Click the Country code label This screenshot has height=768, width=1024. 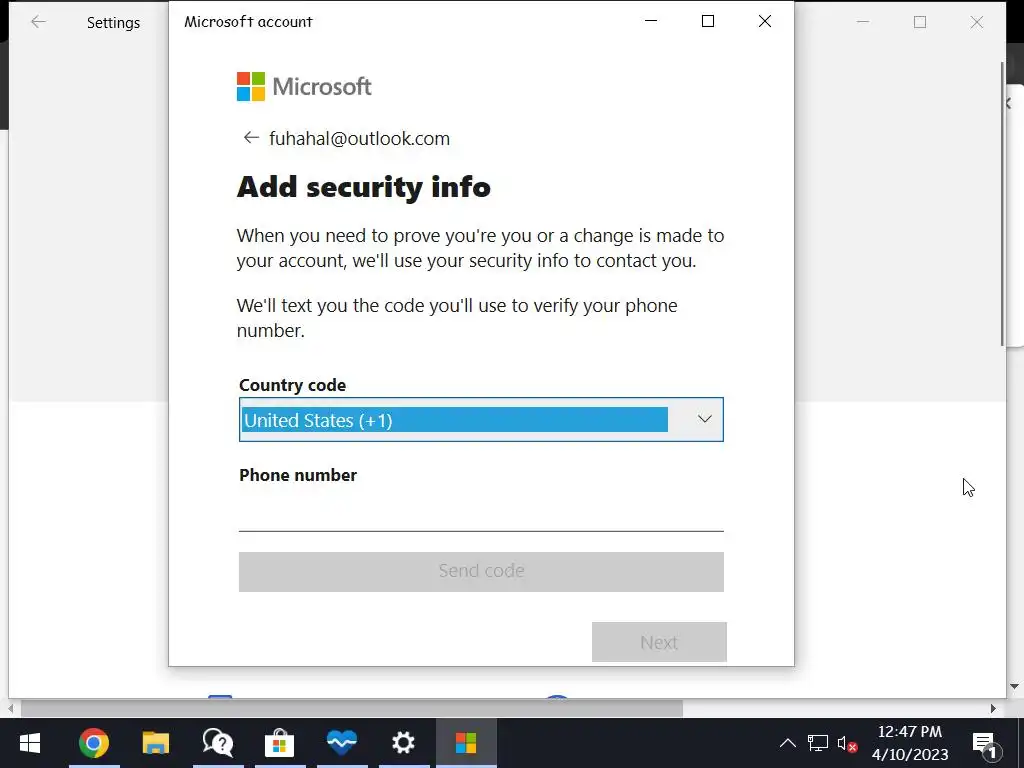click(292, 385)
